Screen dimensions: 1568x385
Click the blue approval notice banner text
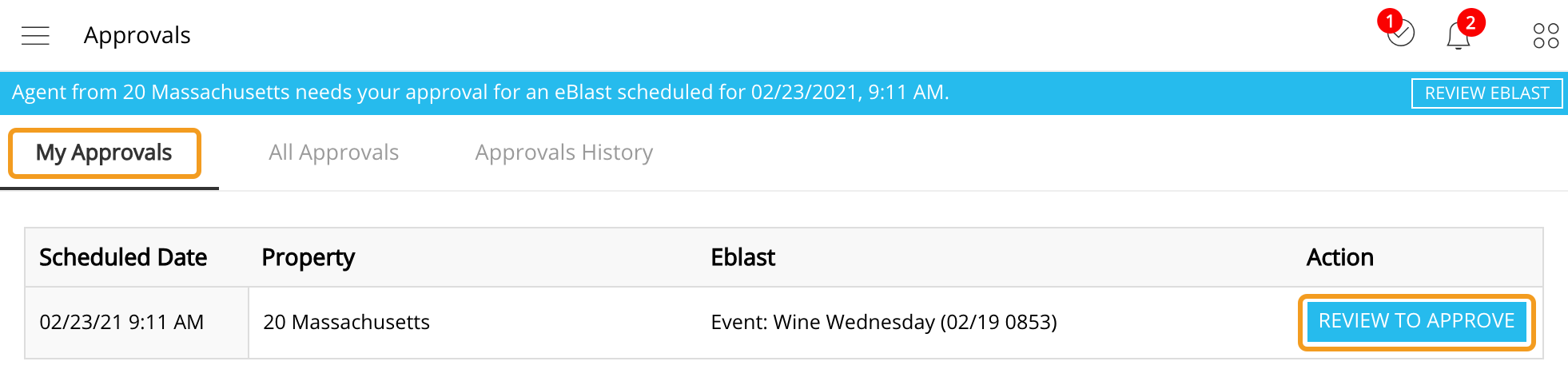point(480,93)
